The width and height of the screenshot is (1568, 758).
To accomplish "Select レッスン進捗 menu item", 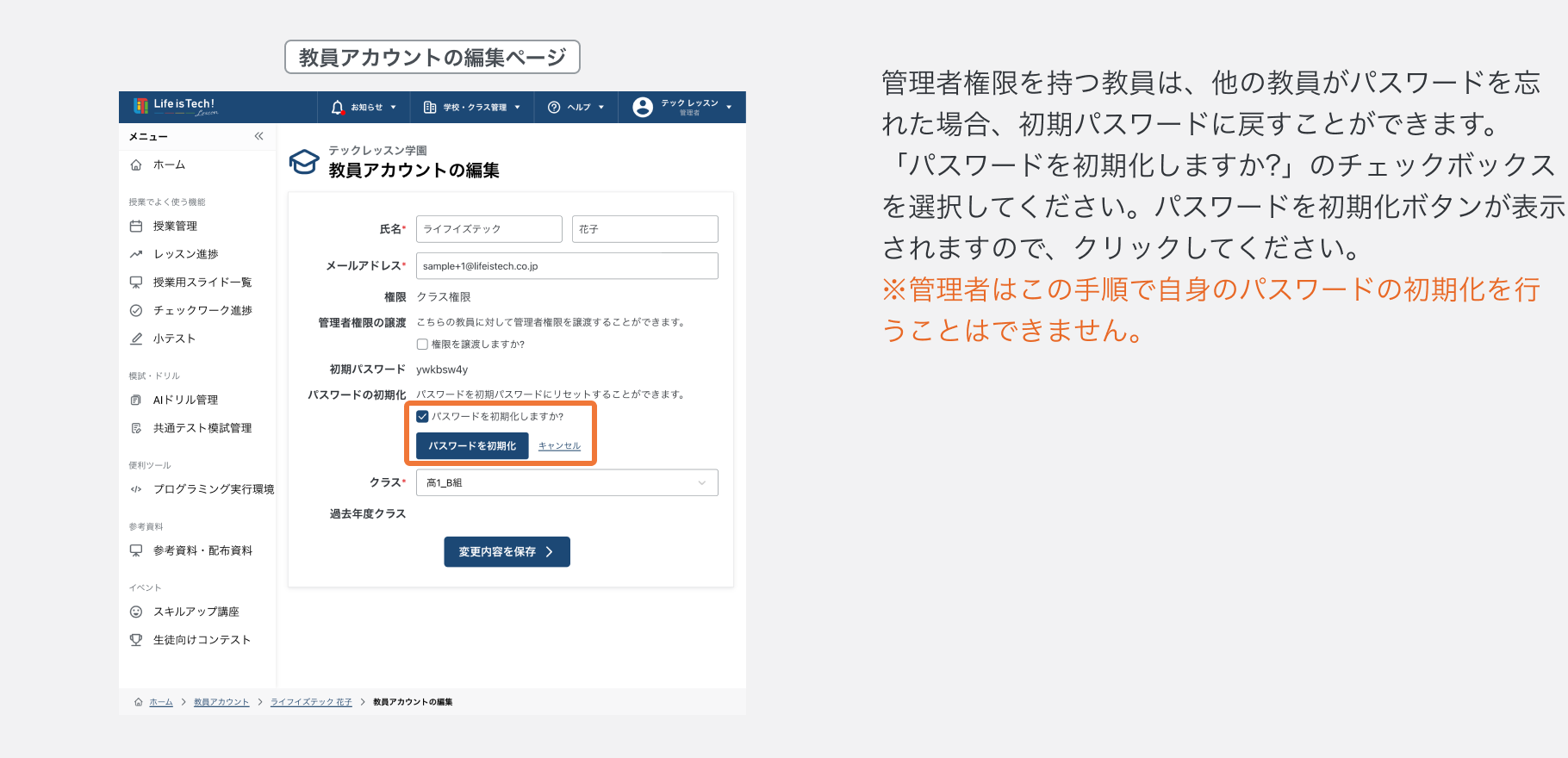I will [x=186, y=254].
